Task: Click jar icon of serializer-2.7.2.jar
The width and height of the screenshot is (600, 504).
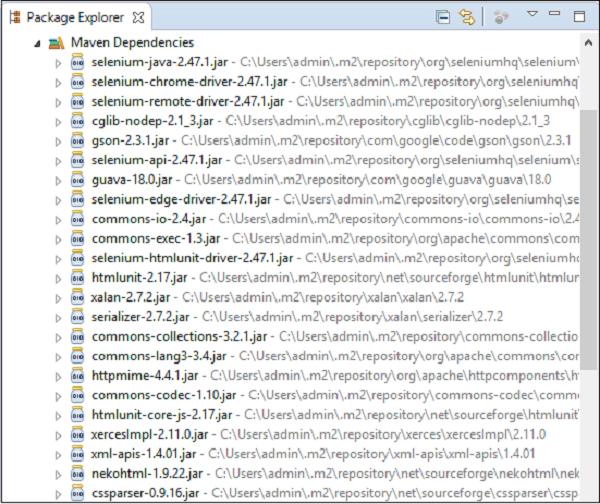Action: (78, 317)
